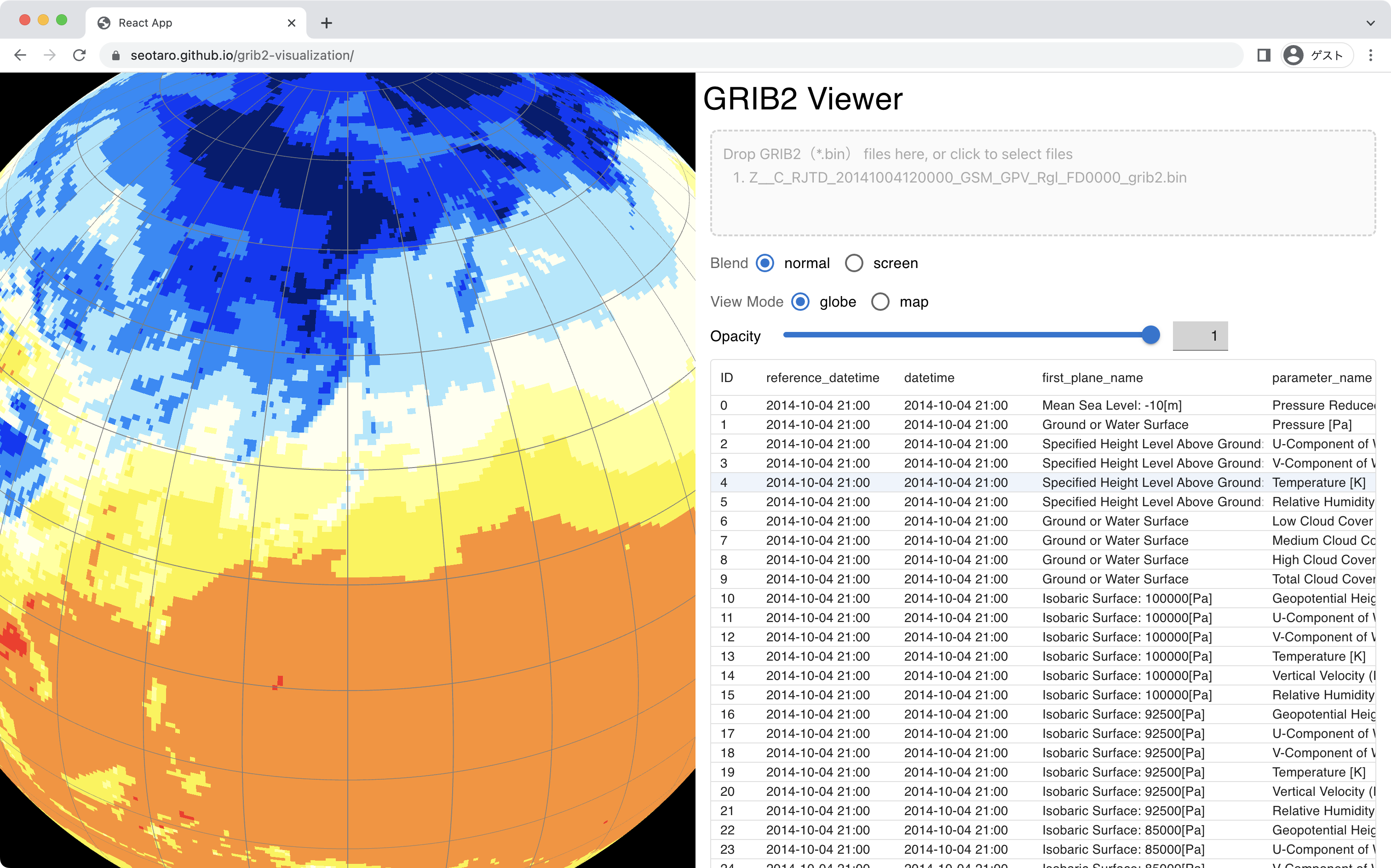Click the Opacity value input field
This screenshot has height=868, width=1391.
click(1200, 335)
